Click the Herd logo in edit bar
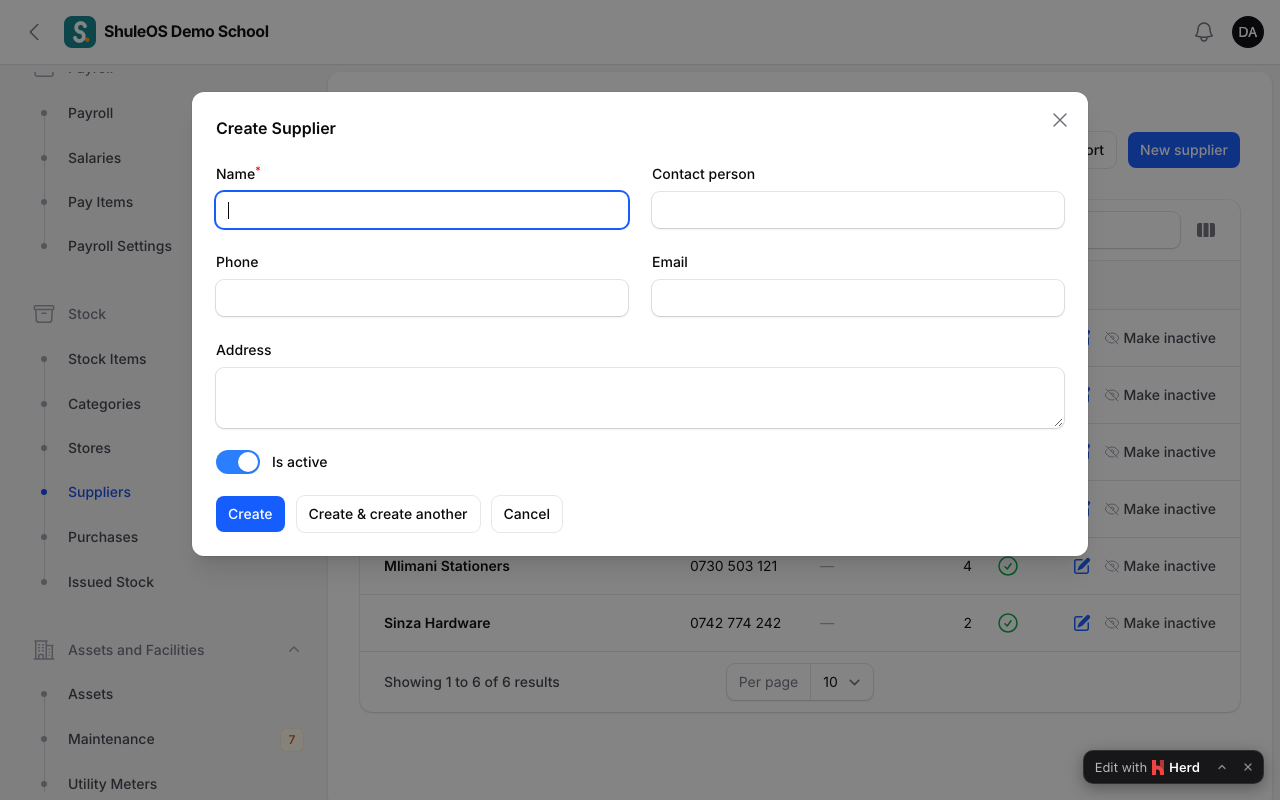The width and height of the screenshot is (1280, 800). click(x=1158, y=768)
